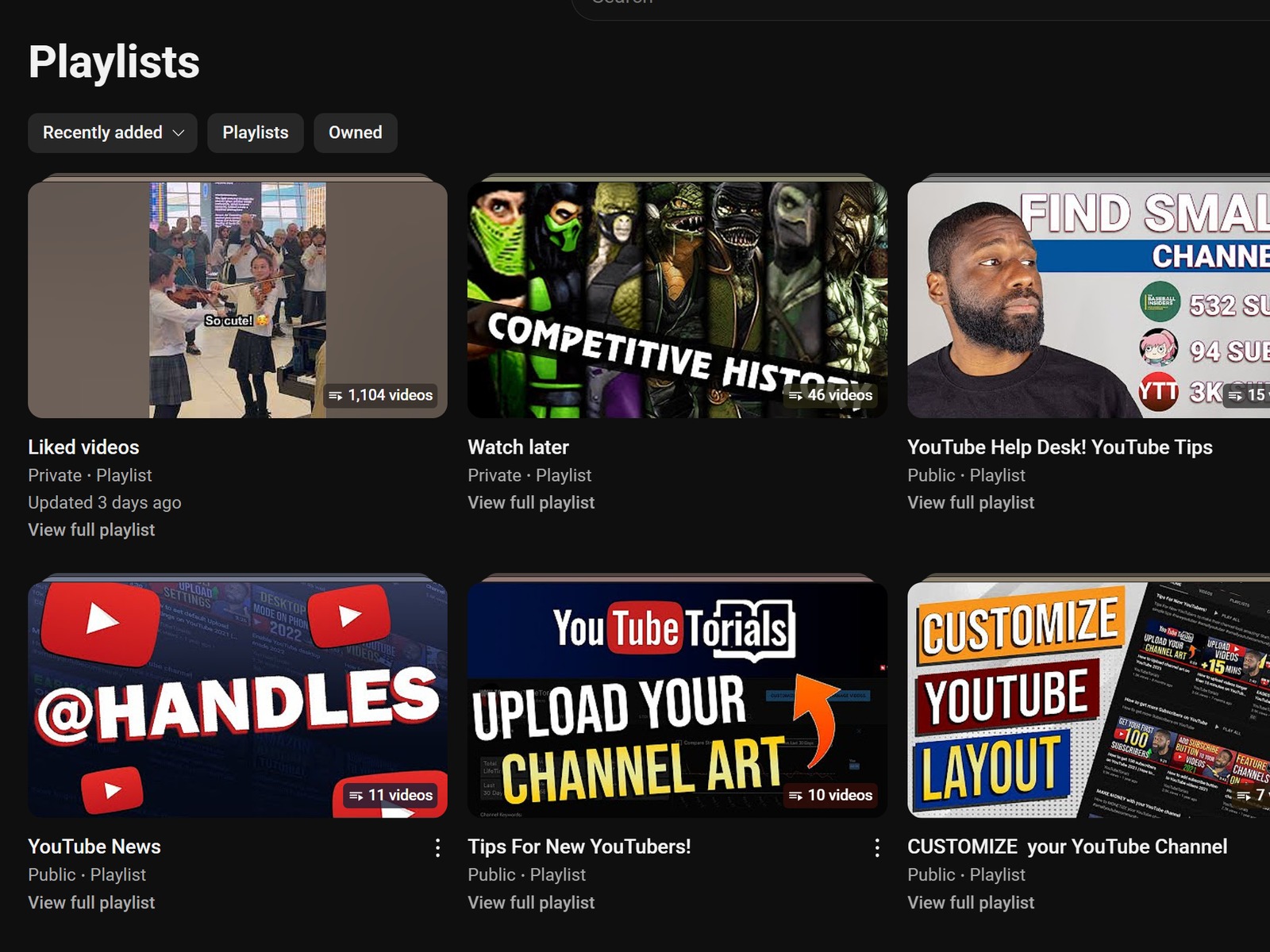Open Tips For New YouTubers three-dot menu
The image size is (1270, 952).
(x=877, y=848)
